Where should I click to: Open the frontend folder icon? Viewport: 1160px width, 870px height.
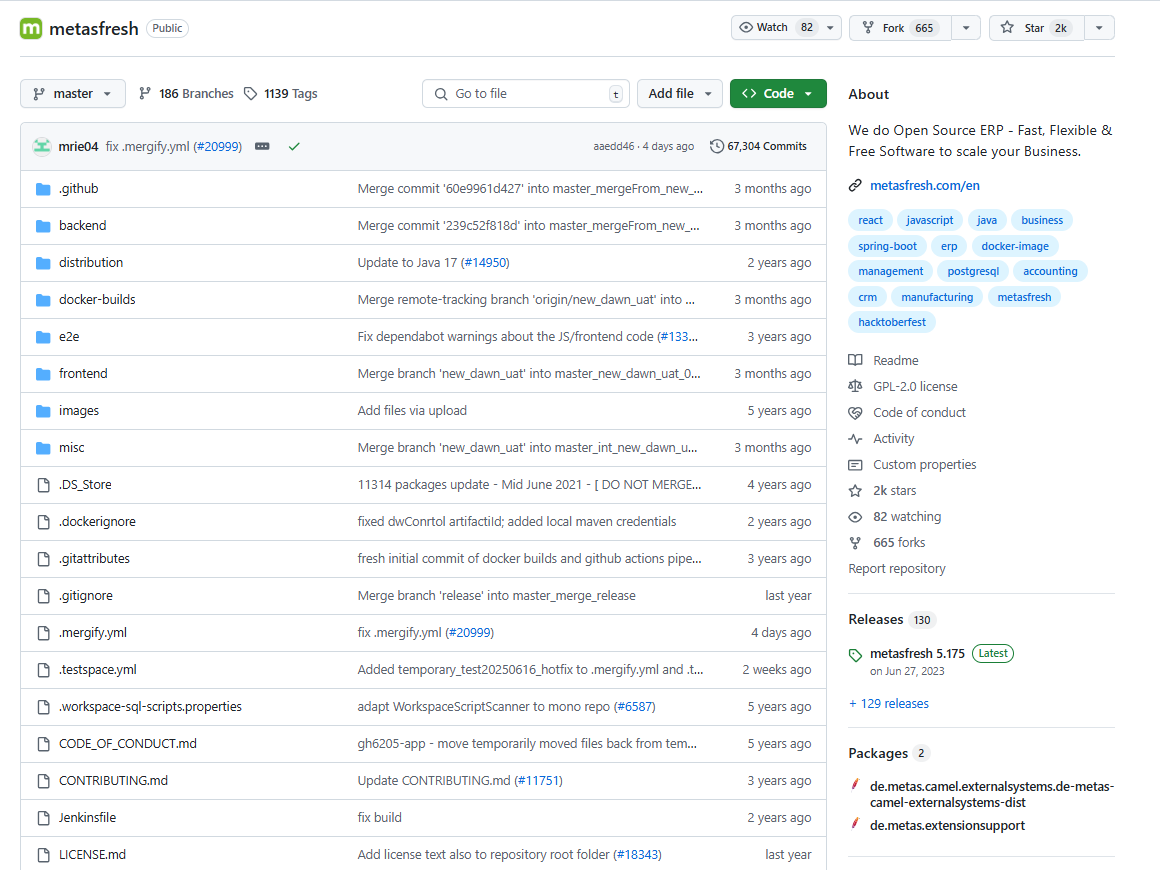click(44, 374)
